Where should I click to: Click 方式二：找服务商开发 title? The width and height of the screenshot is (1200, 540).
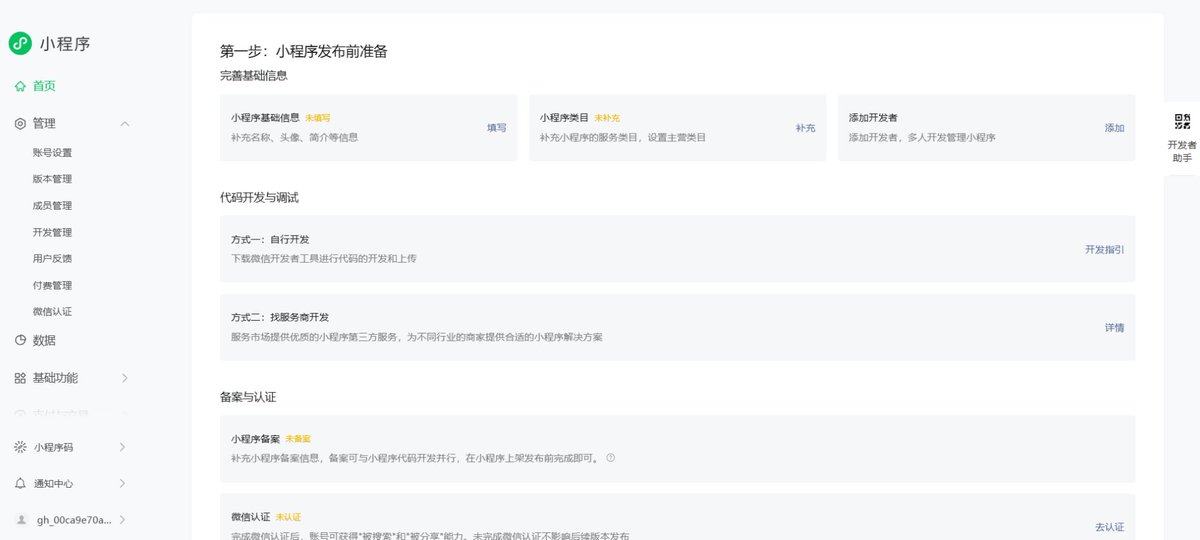(x=280, y=317)
